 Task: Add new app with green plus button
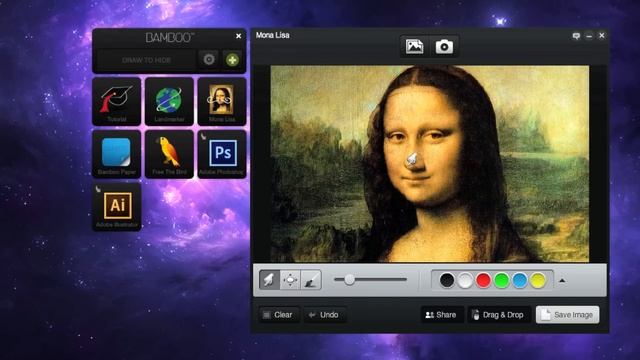click(232, 60)
